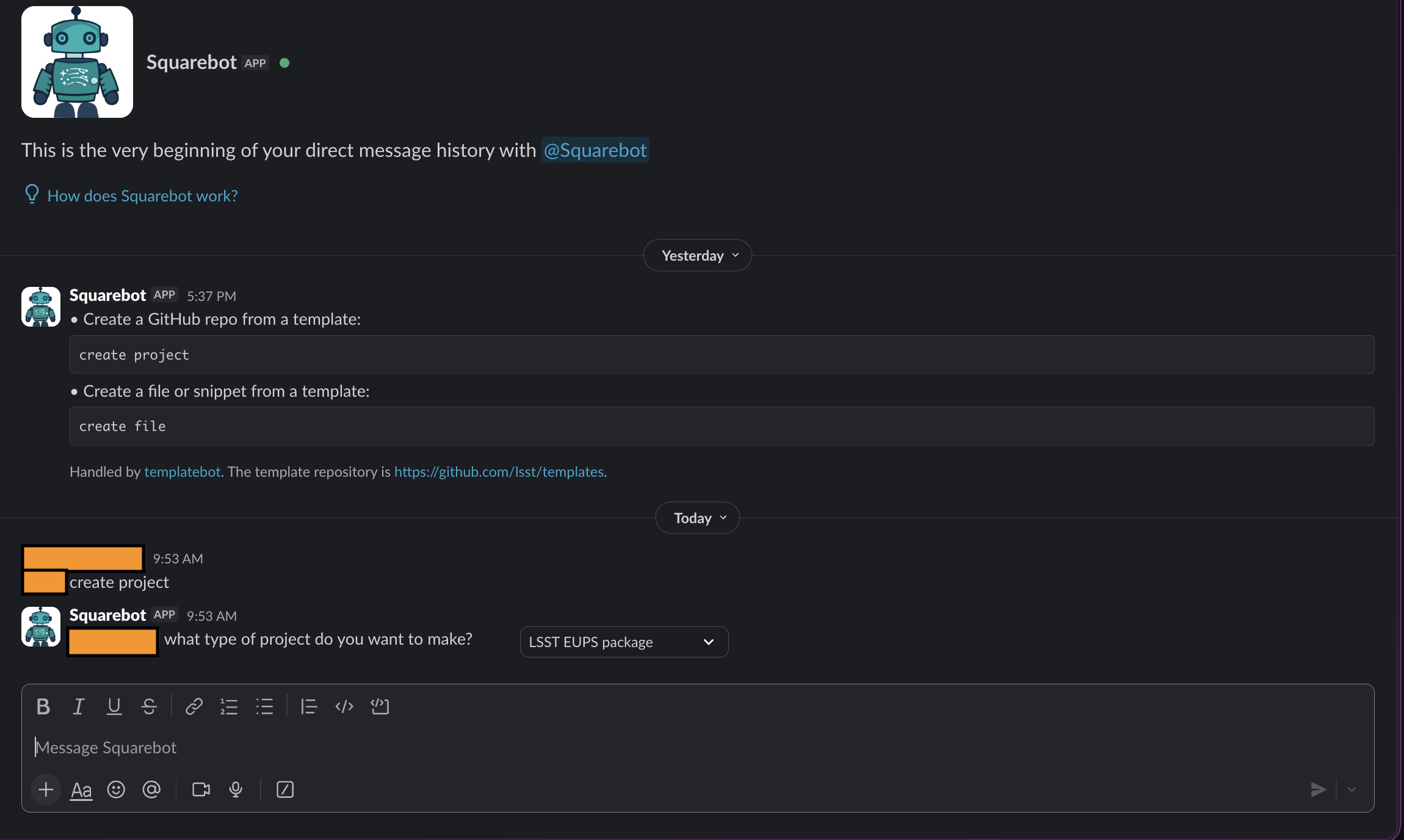The width and height of the screenshot is (1404, 840).
Task: Toggle bold formatting in composer
Action: point(43,706)
